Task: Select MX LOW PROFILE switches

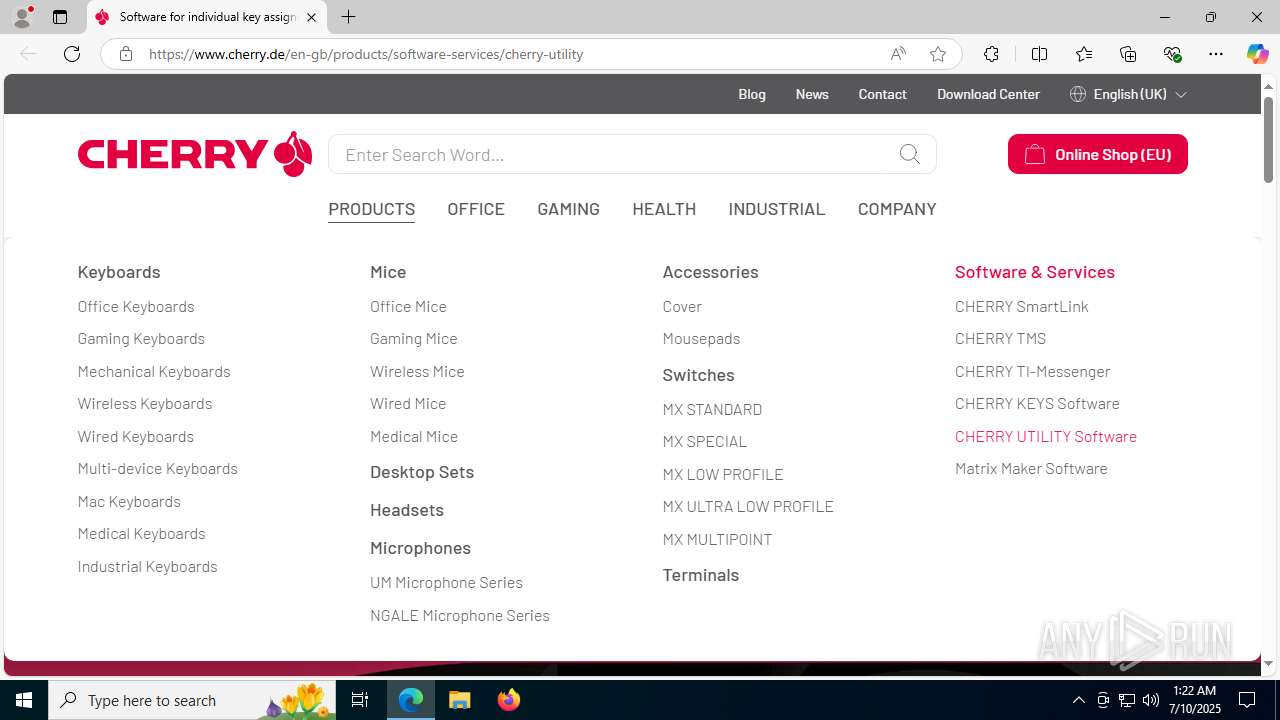Action: pyautogui.click(x=723, y=474)
